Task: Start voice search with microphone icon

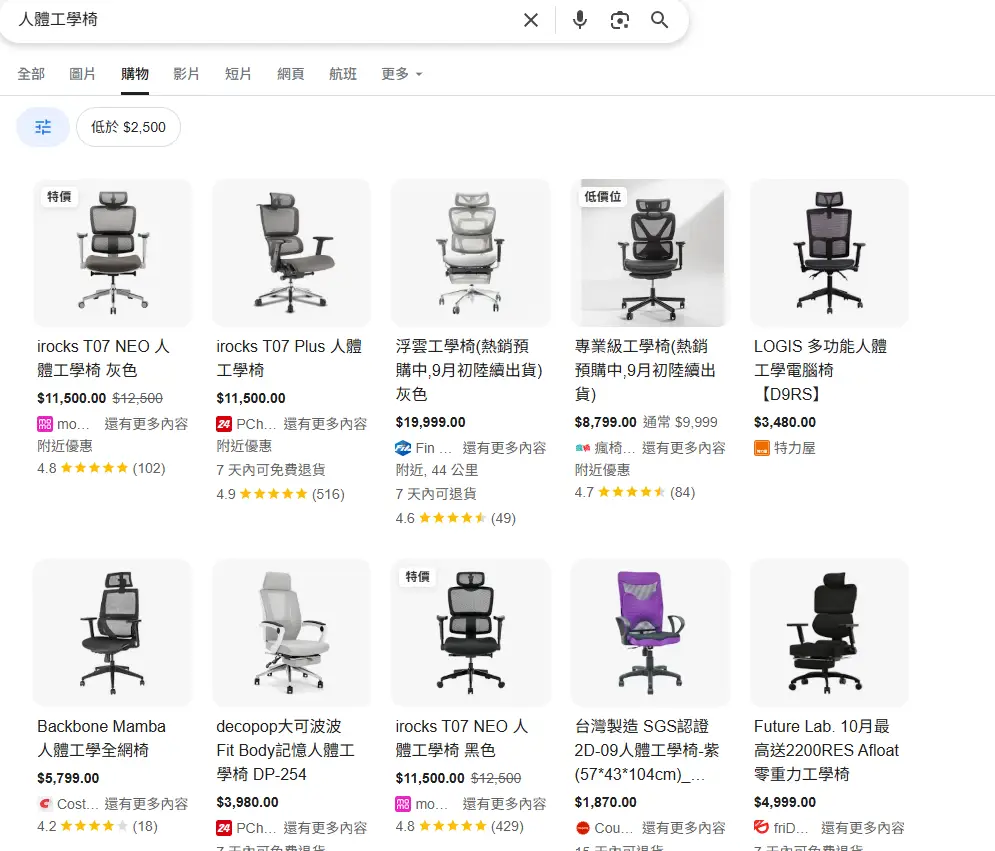Action: point(580,20)
